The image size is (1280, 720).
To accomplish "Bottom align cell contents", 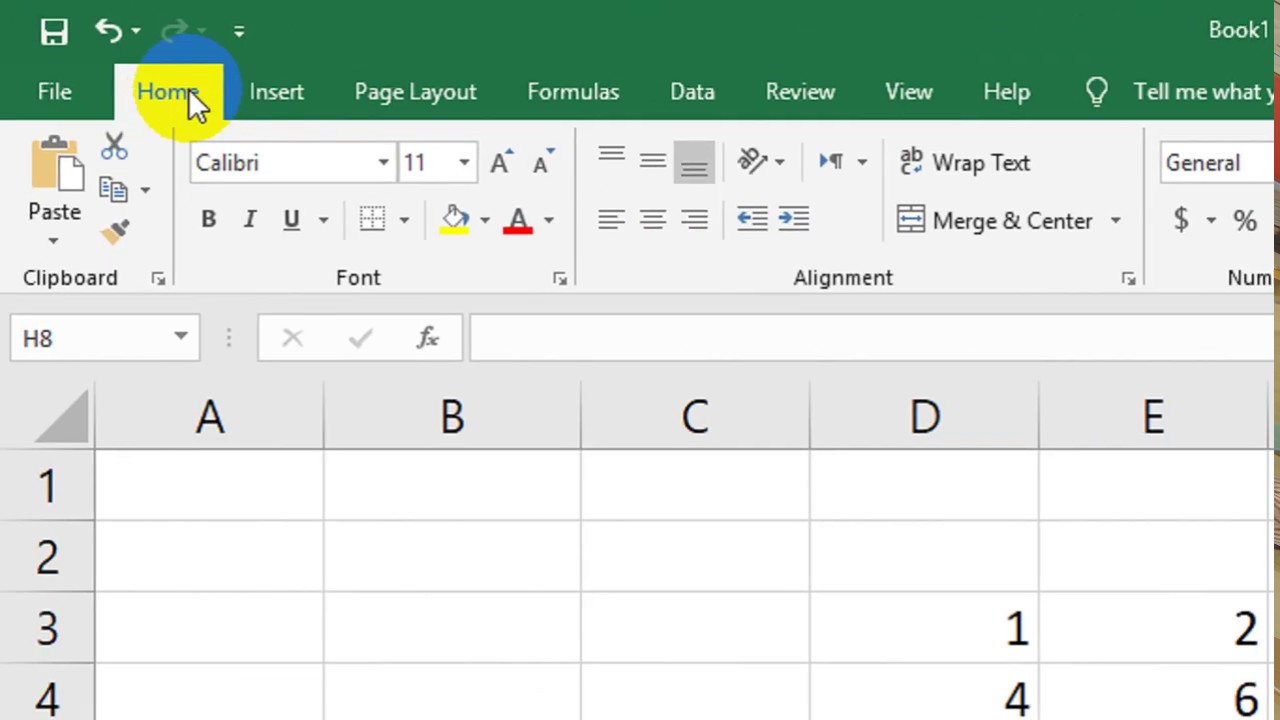I will [x=694, y=162].
